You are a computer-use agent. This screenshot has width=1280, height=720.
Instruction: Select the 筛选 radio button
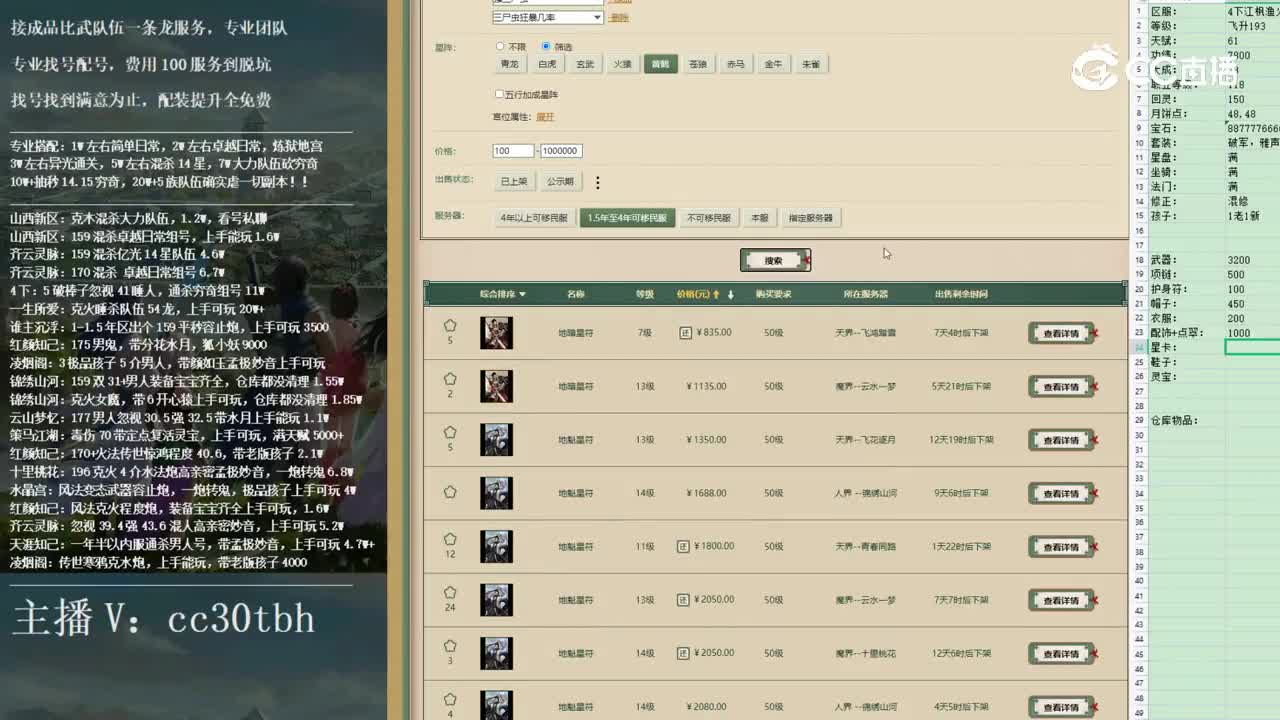(546, 46)
